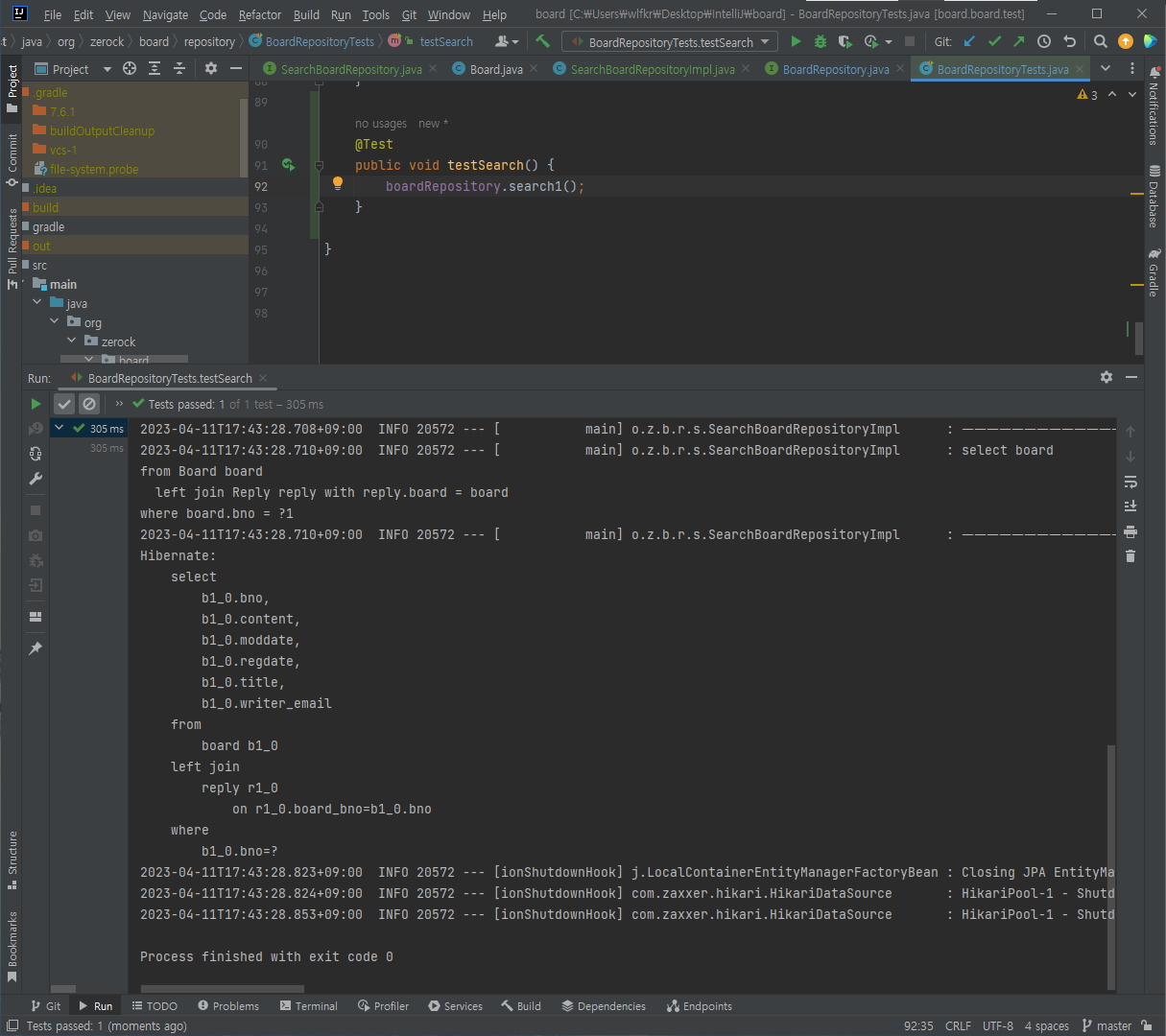Collapse all in the Project panel
1166x1036 pixels.
[x=179, y=68]
